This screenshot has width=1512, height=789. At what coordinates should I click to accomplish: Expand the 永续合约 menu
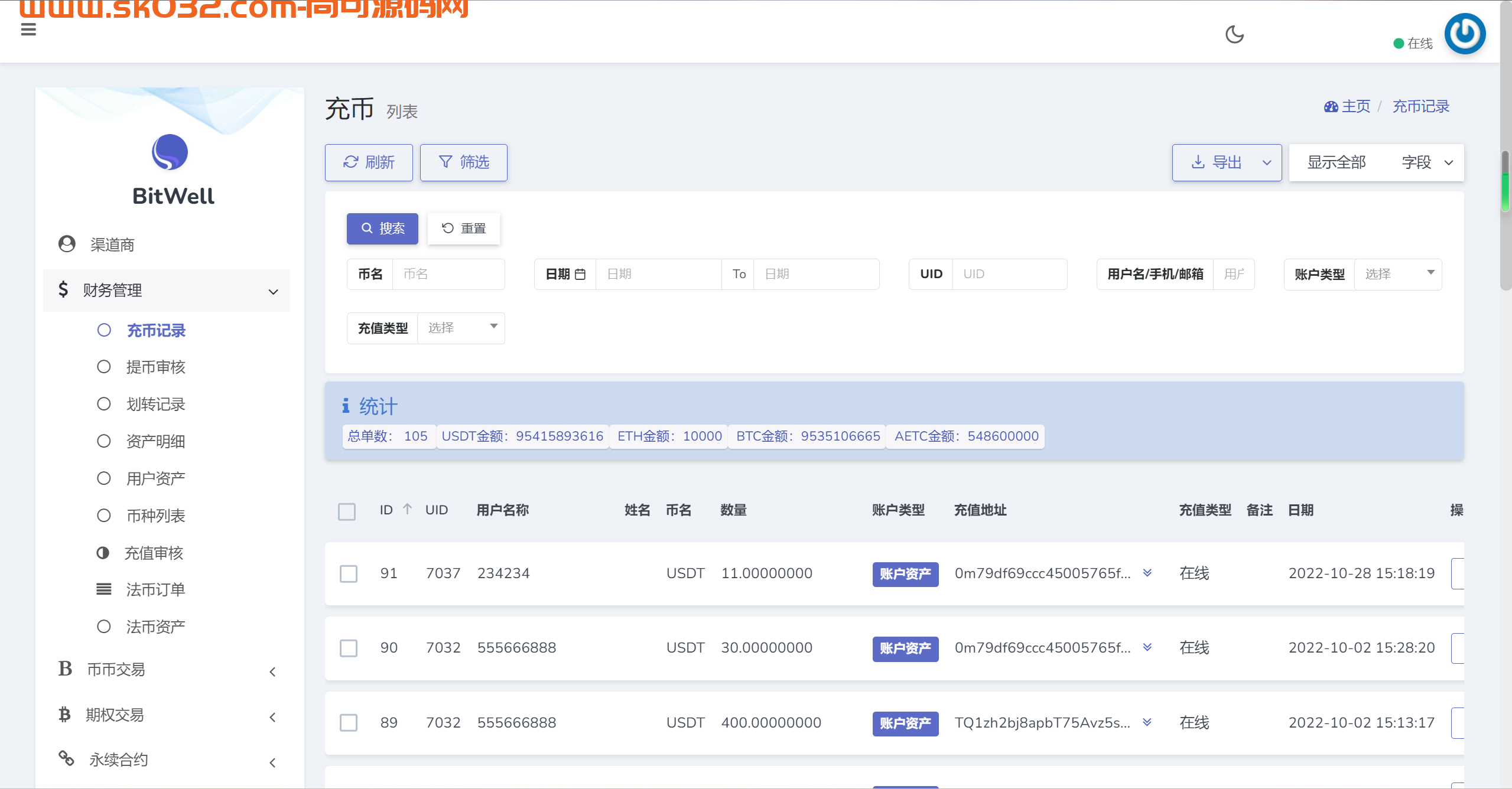pos(167,760)
